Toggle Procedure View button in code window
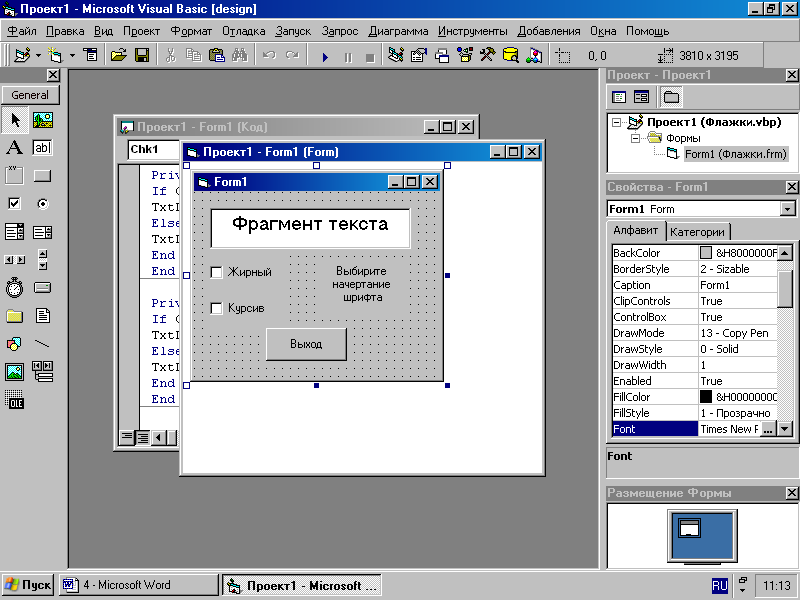 127,437
